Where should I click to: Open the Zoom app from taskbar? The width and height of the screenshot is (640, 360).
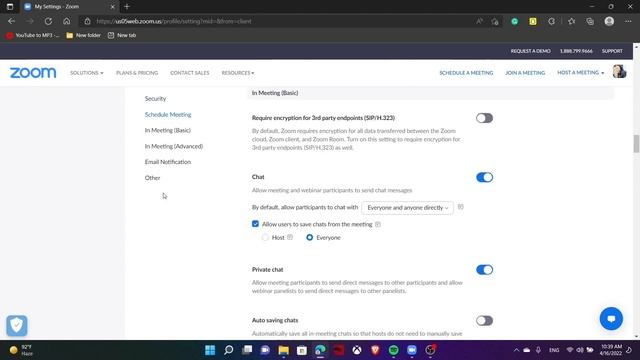(412, 350)
